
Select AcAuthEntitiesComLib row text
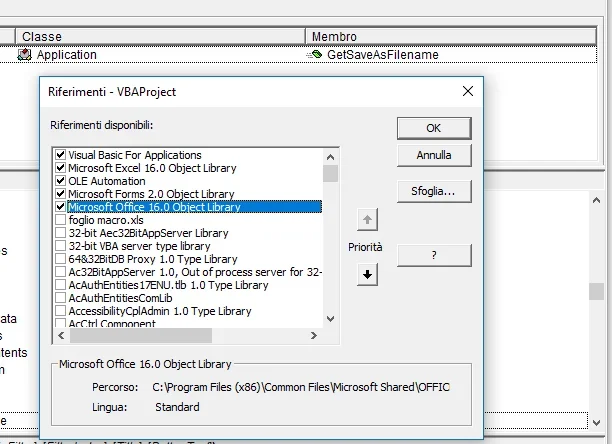coord(120,298)
